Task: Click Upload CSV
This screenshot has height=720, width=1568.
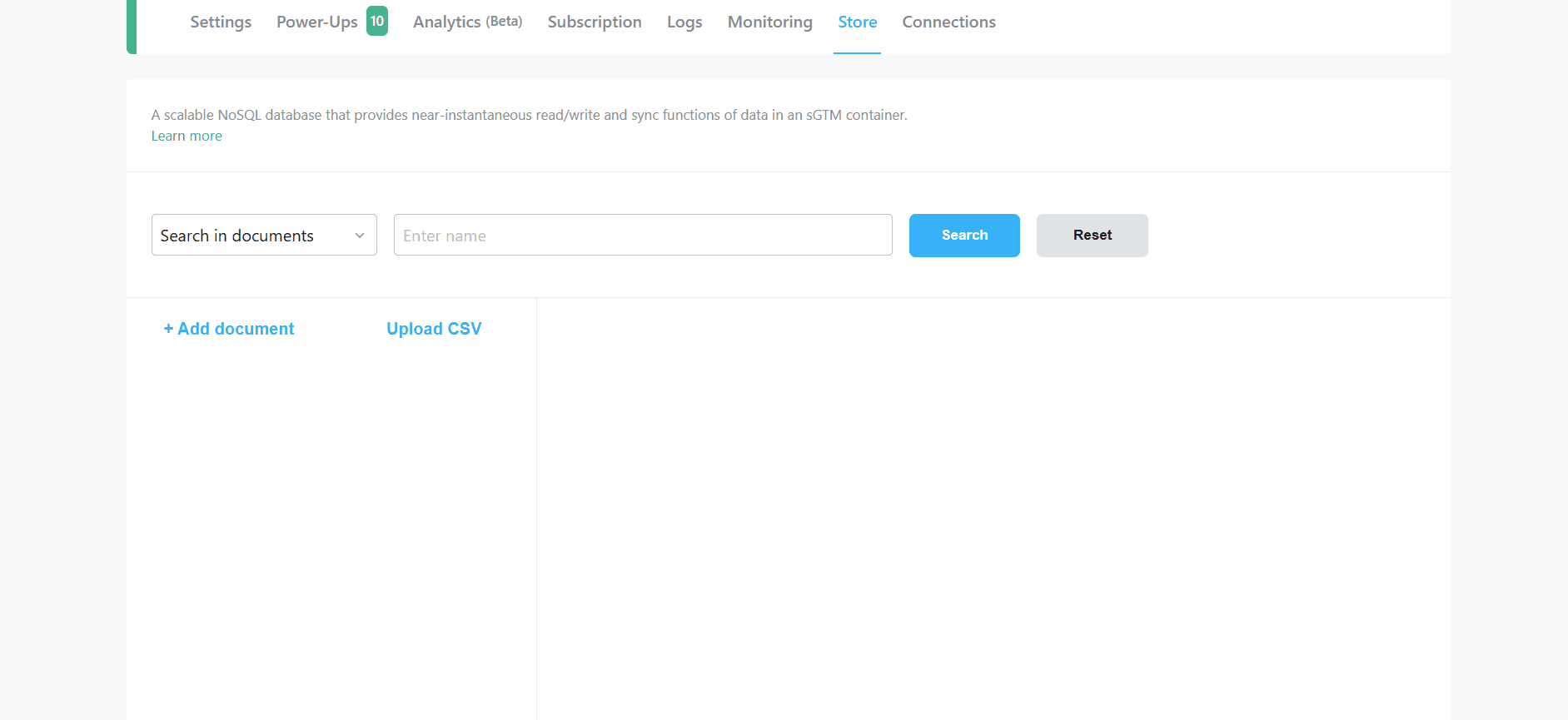Action: [434, 329]
